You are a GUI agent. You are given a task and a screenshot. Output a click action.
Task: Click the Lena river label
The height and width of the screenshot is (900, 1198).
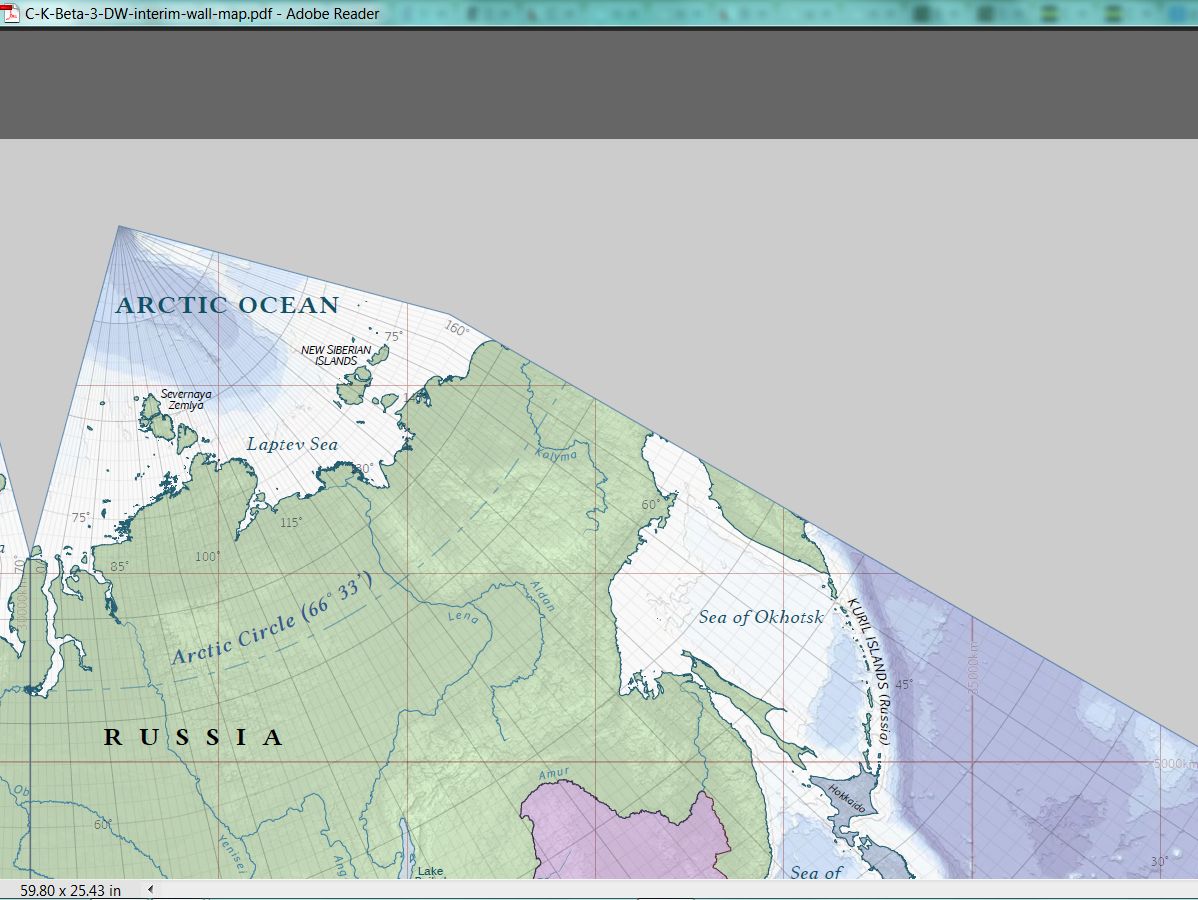click(x=463, y=616)
